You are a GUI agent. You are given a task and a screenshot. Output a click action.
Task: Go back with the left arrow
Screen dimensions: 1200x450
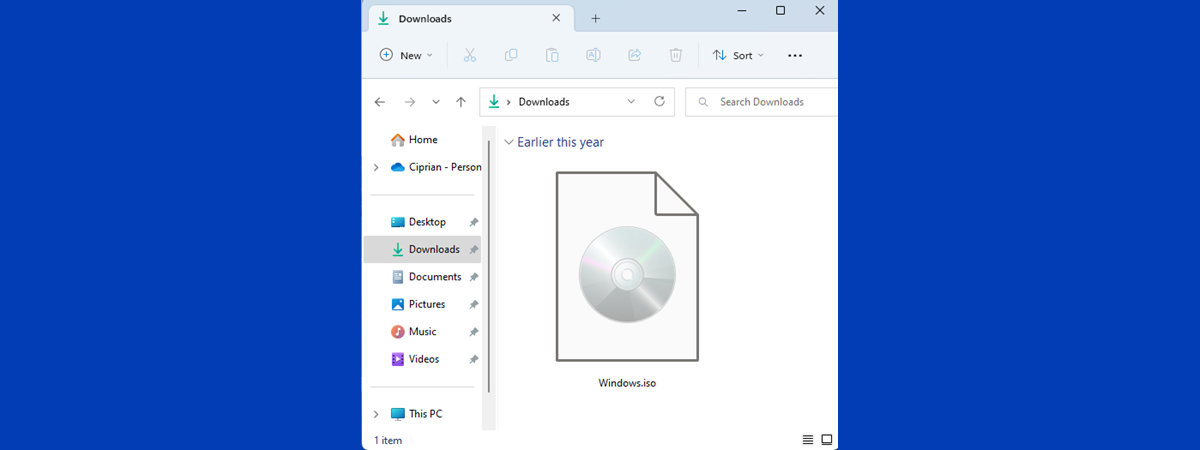pyautogui.click(x=380, y=102)
